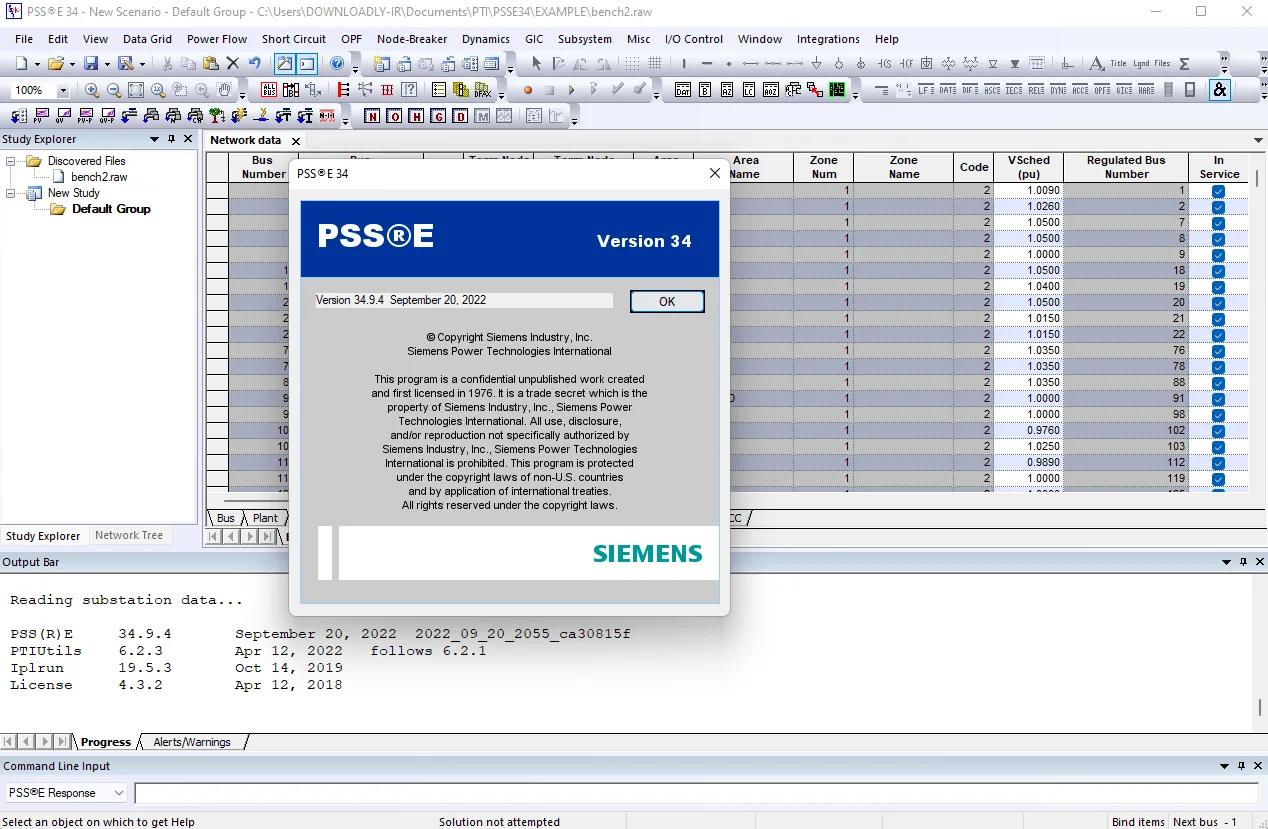
Task: Switch to the Network Tree tab
Action: (x=129, y=535)
